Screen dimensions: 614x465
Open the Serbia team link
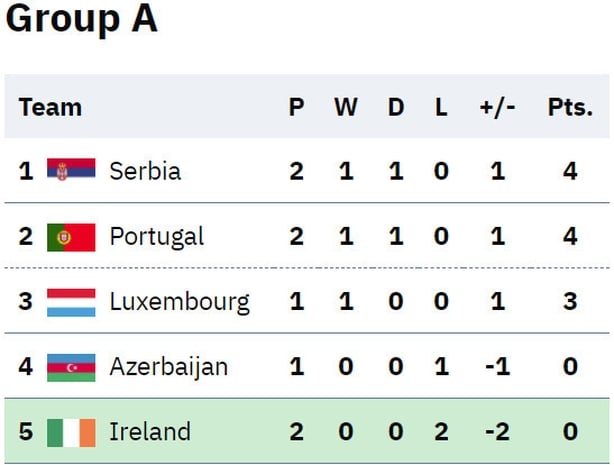[145, 171]
